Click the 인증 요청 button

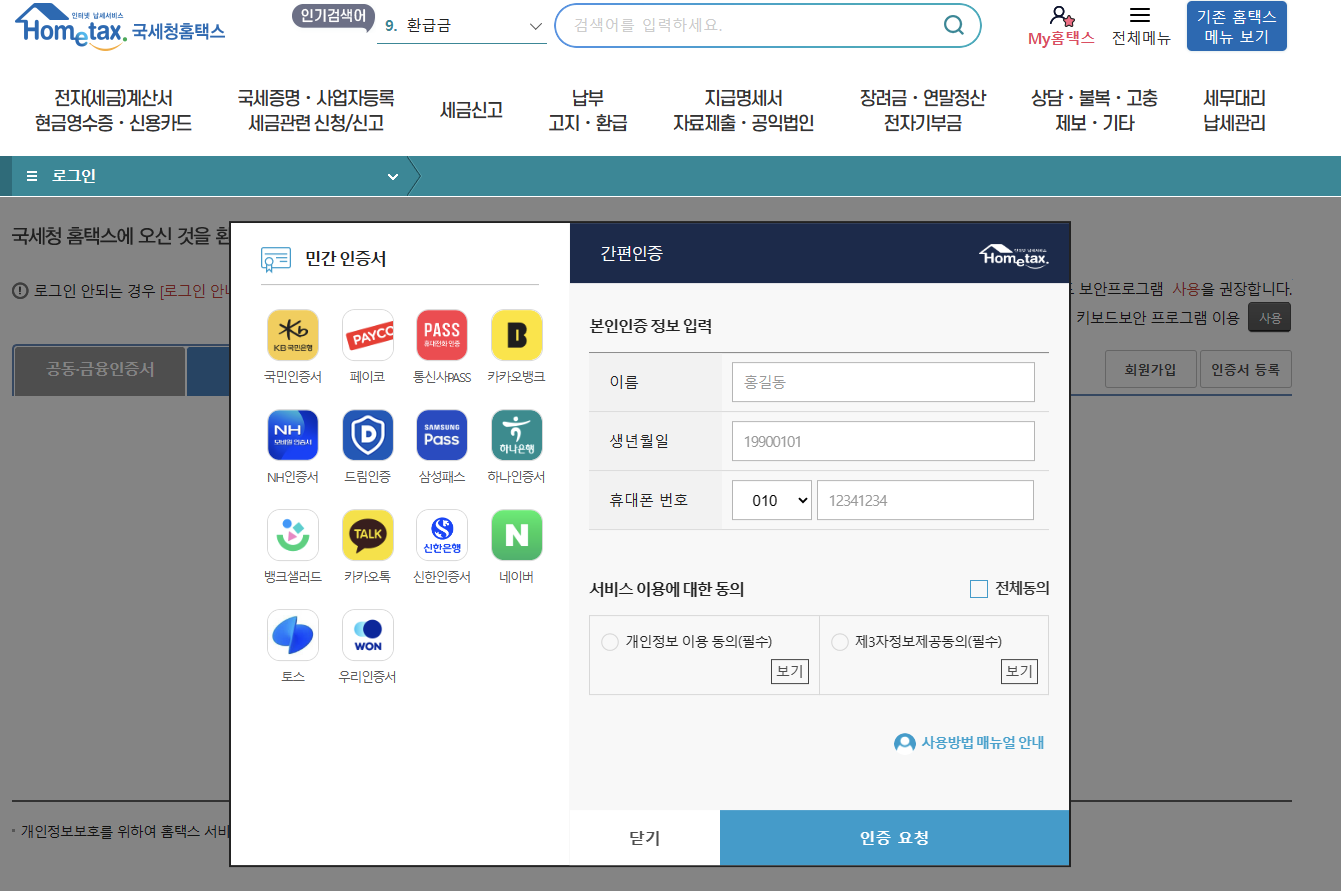pyautogui.click(x=894, y=838)
